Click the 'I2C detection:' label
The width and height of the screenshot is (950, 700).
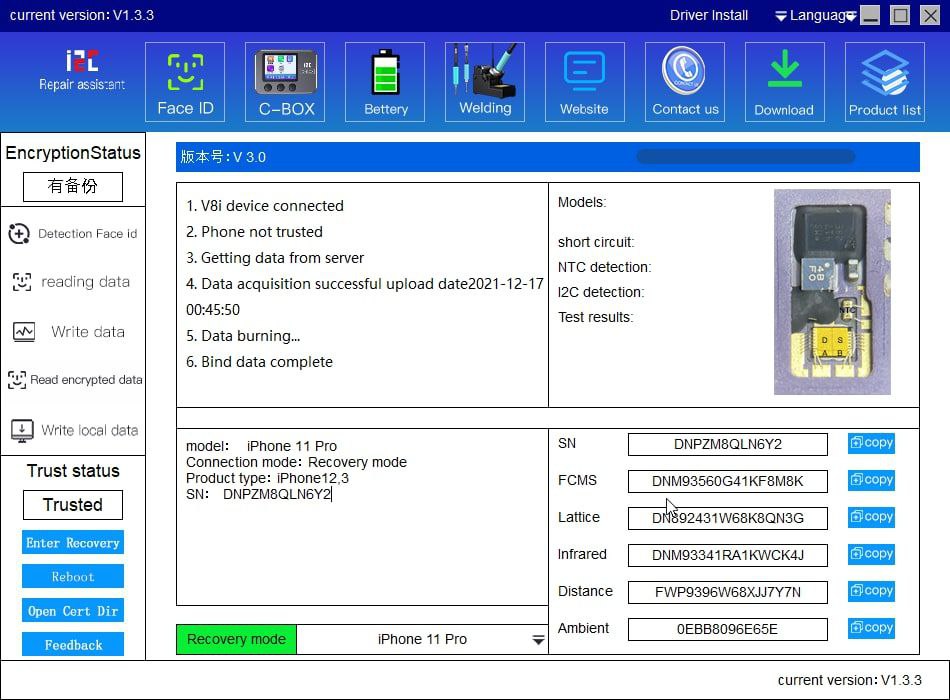coord(601,292)
